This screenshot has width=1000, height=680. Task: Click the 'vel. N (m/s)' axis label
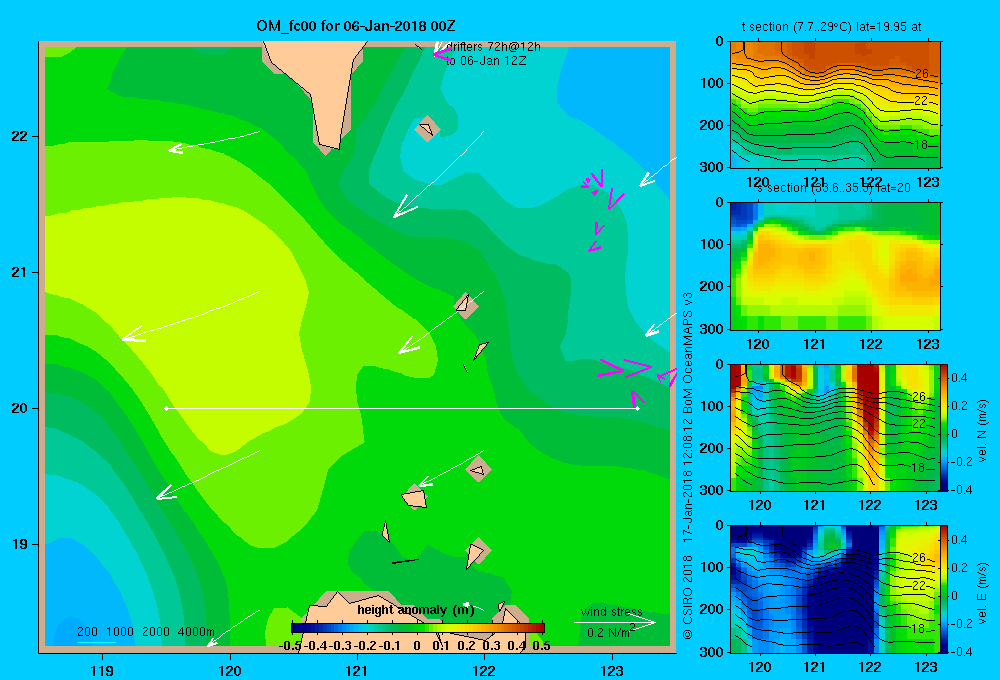pos(982,431)
